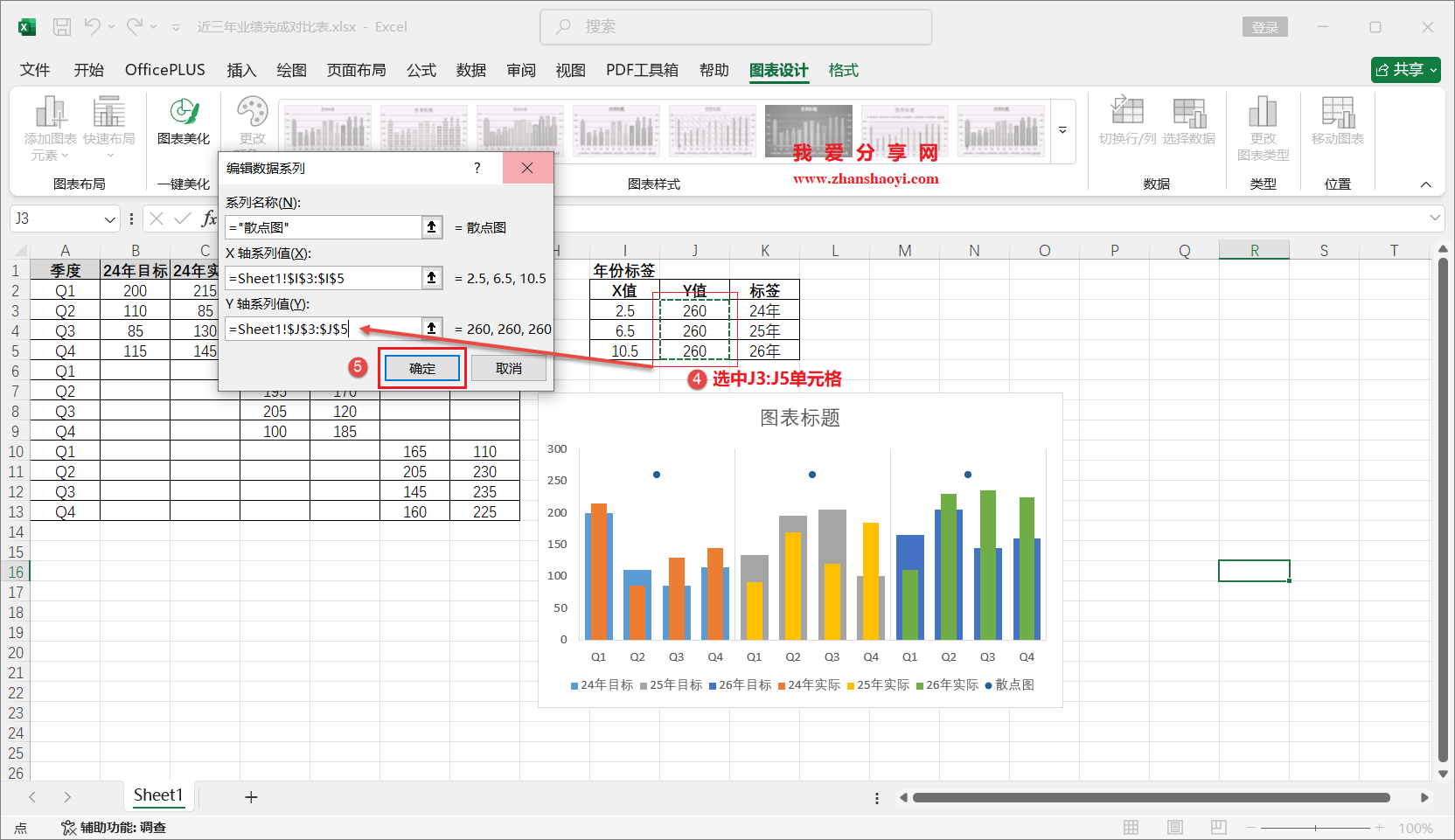Image resolution: width=1455 pixels, height=840 pixels.
Task: Click the Sign in button
Action: tap(1265, 27)
